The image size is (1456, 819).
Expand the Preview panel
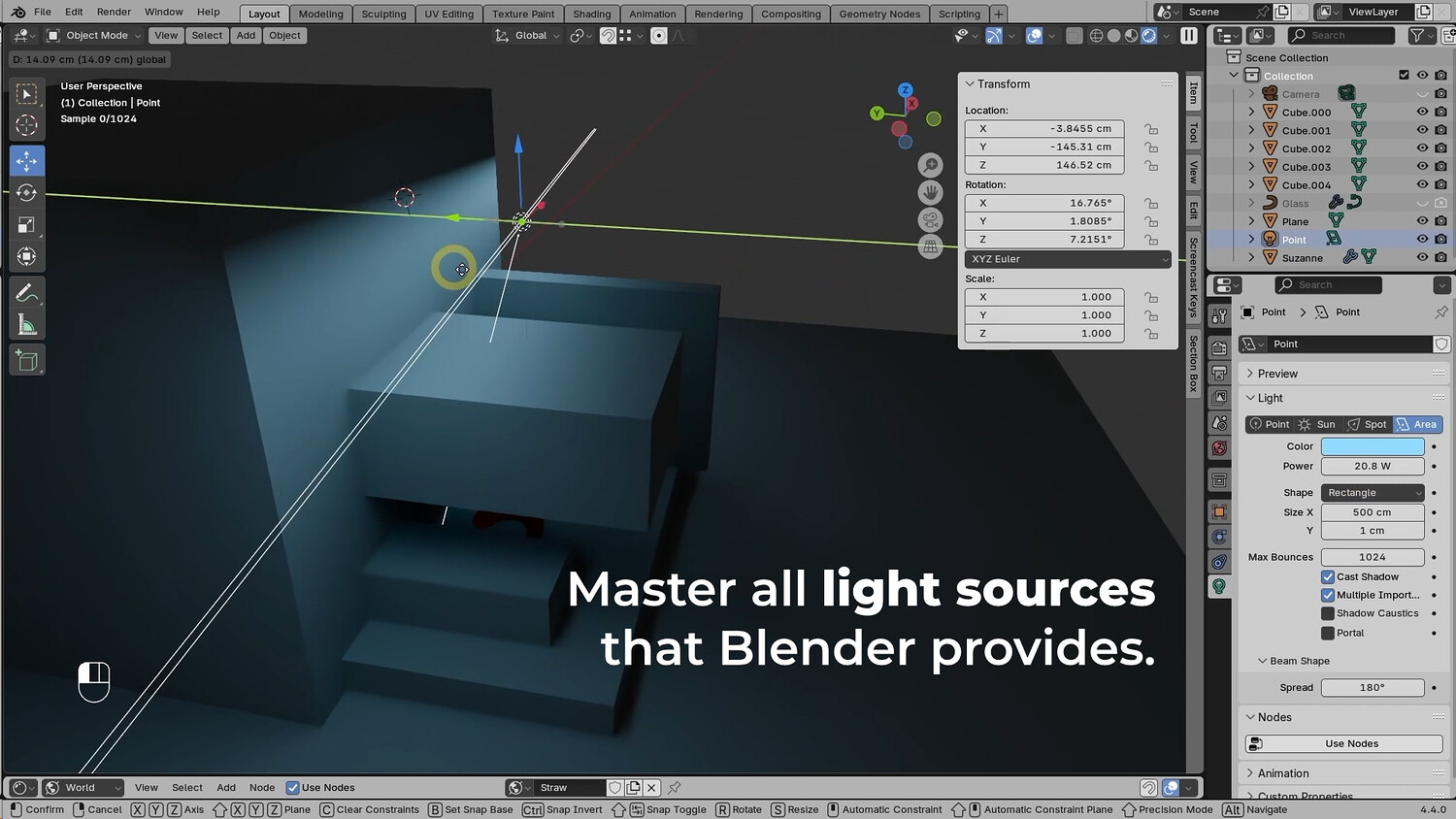pyautogui.click(x=1277, y=374)
